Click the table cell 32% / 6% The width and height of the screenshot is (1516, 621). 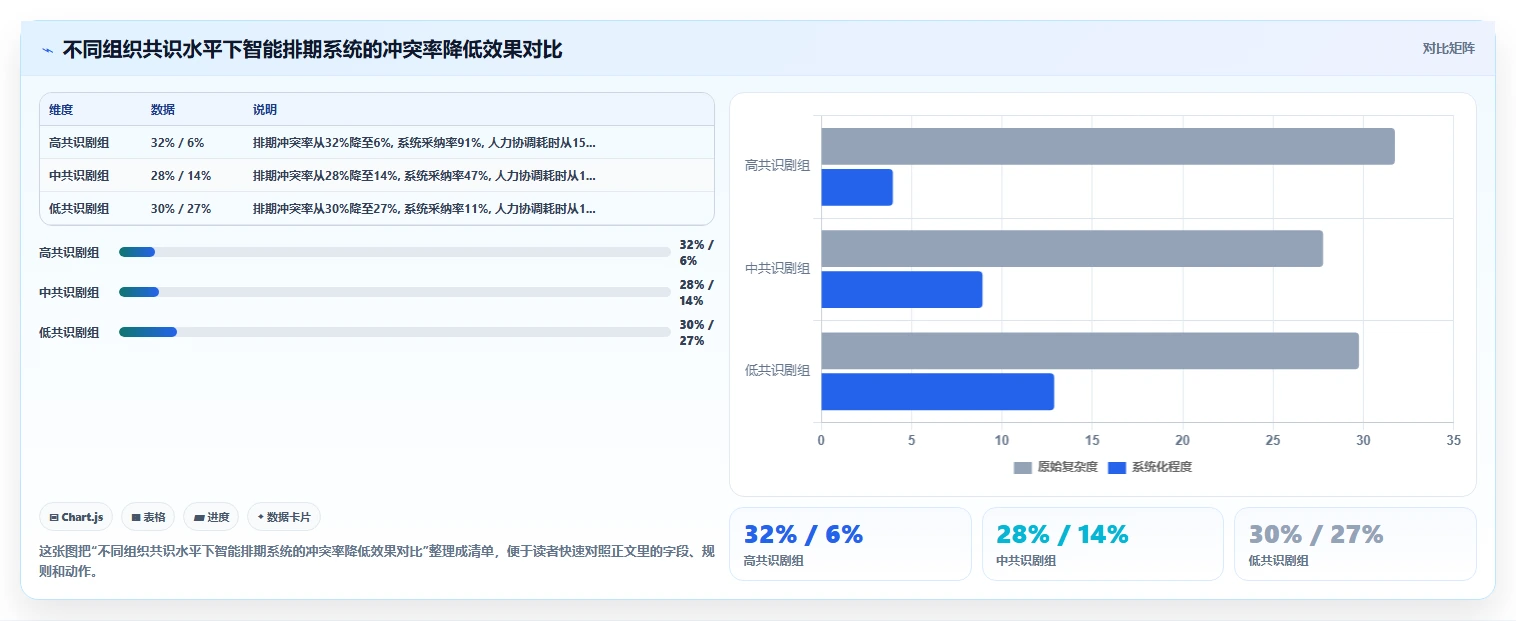(x=177, y=142)
